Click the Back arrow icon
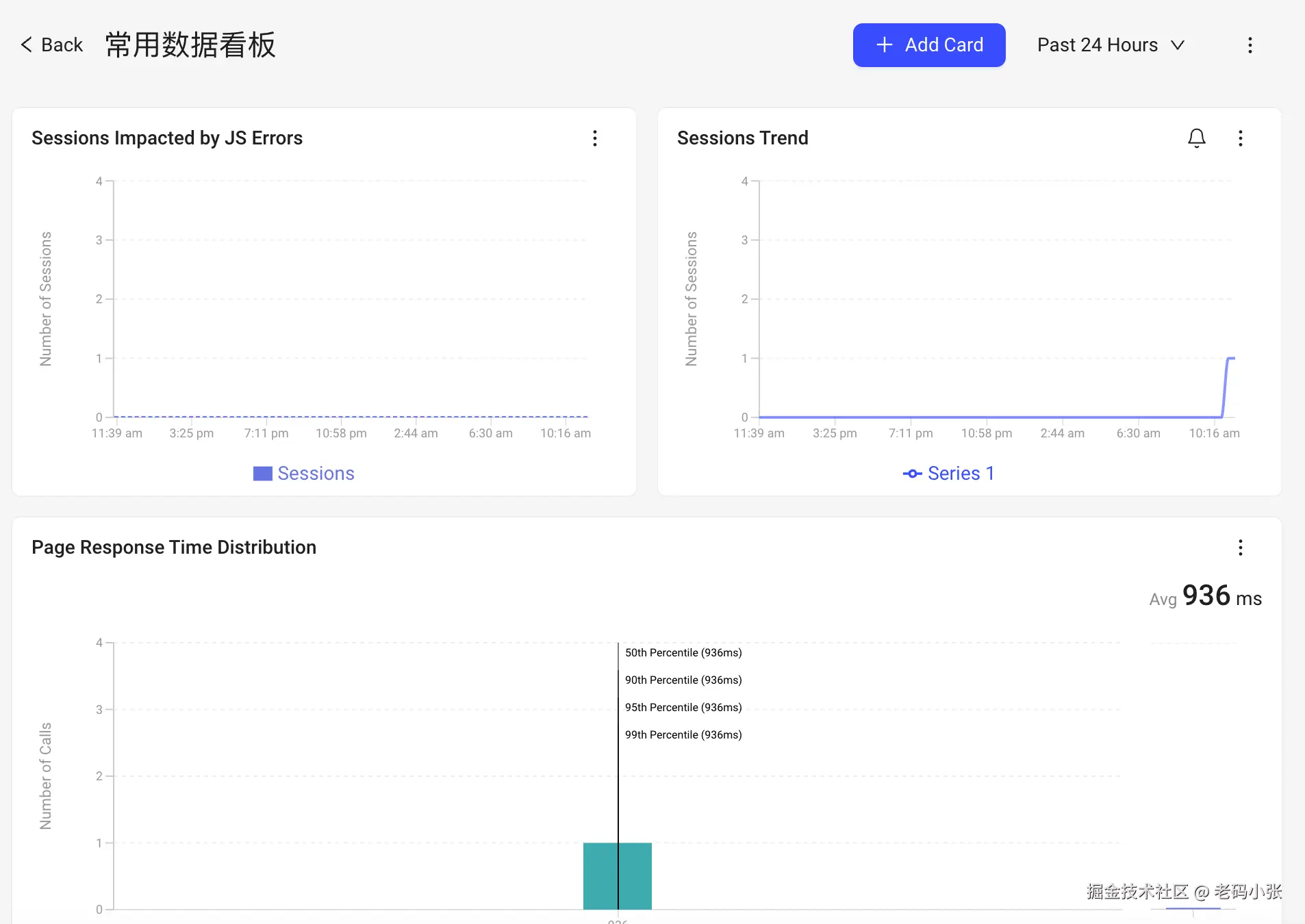 point(27,45)
